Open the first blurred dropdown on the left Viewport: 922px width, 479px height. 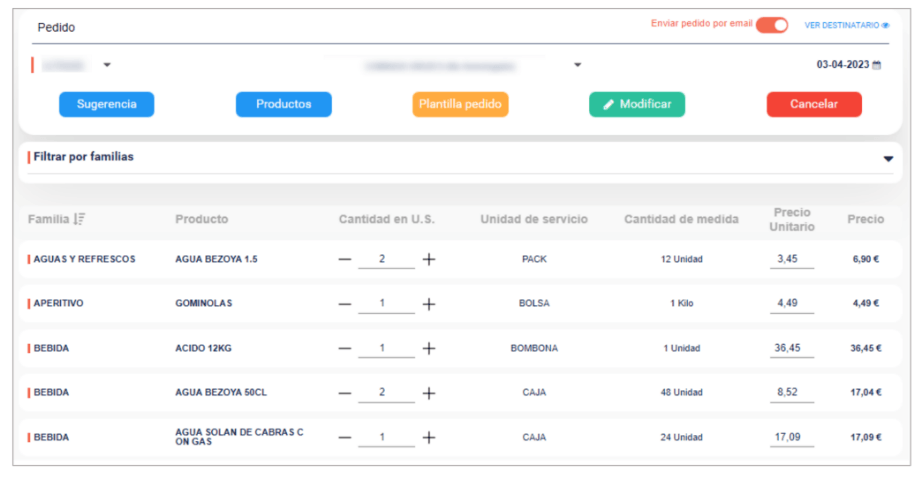pos(107,65)
